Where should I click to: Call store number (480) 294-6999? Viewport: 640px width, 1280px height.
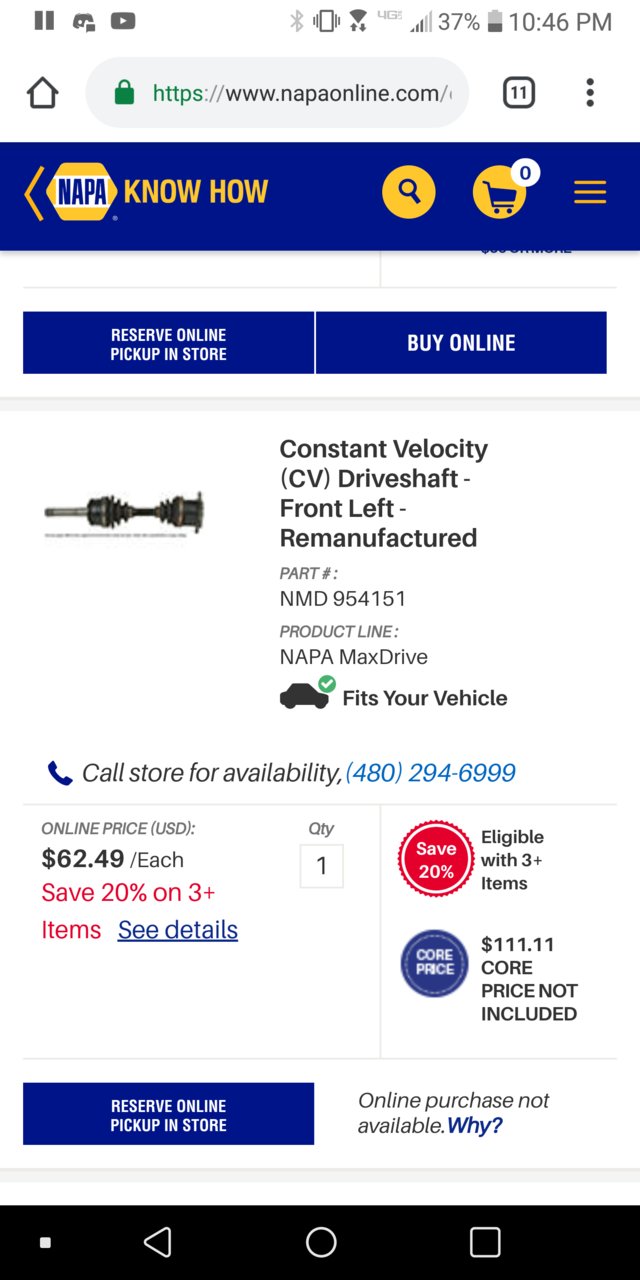(431, 773)
